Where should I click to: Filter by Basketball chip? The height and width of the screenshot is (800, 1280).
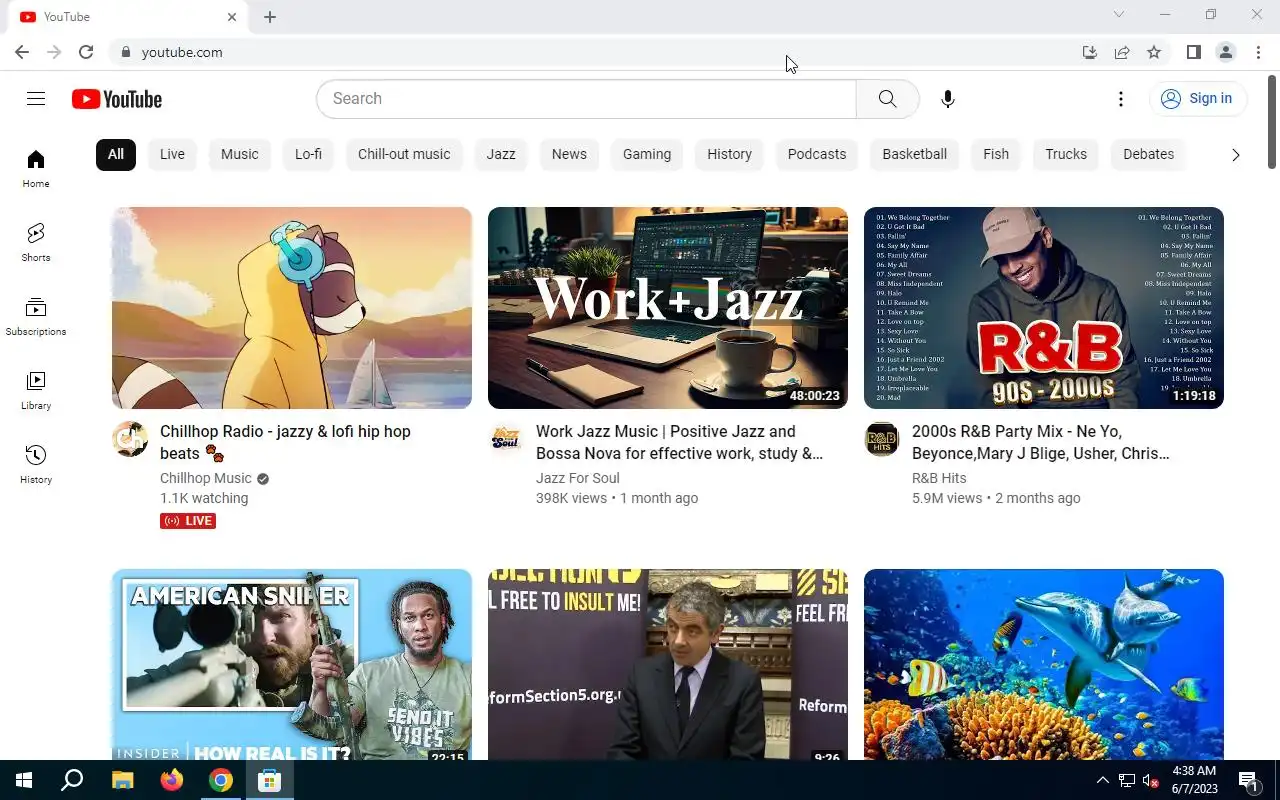coord(914,154)
